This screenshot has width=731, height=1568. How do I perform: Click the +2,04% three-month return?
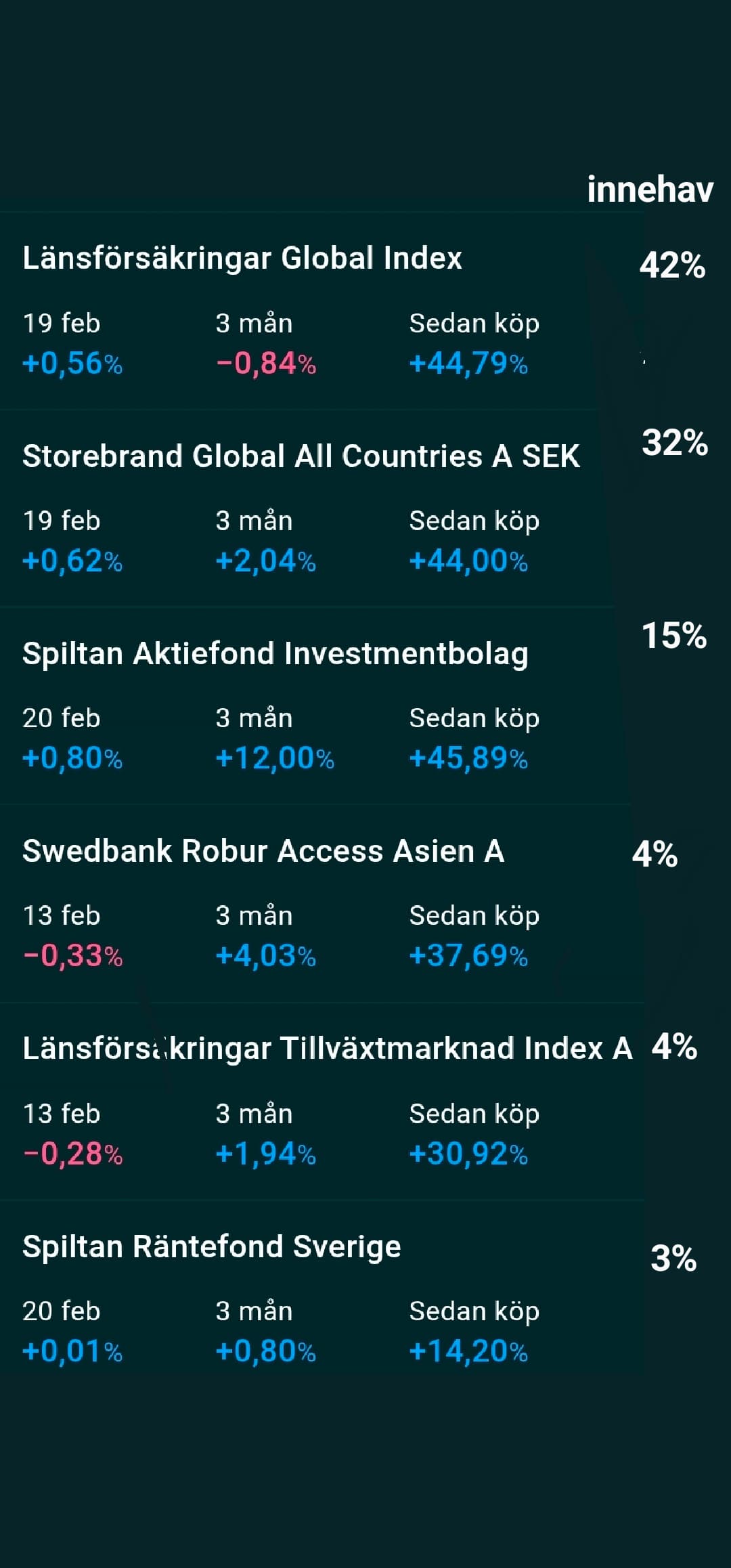[x=266, y=561]
